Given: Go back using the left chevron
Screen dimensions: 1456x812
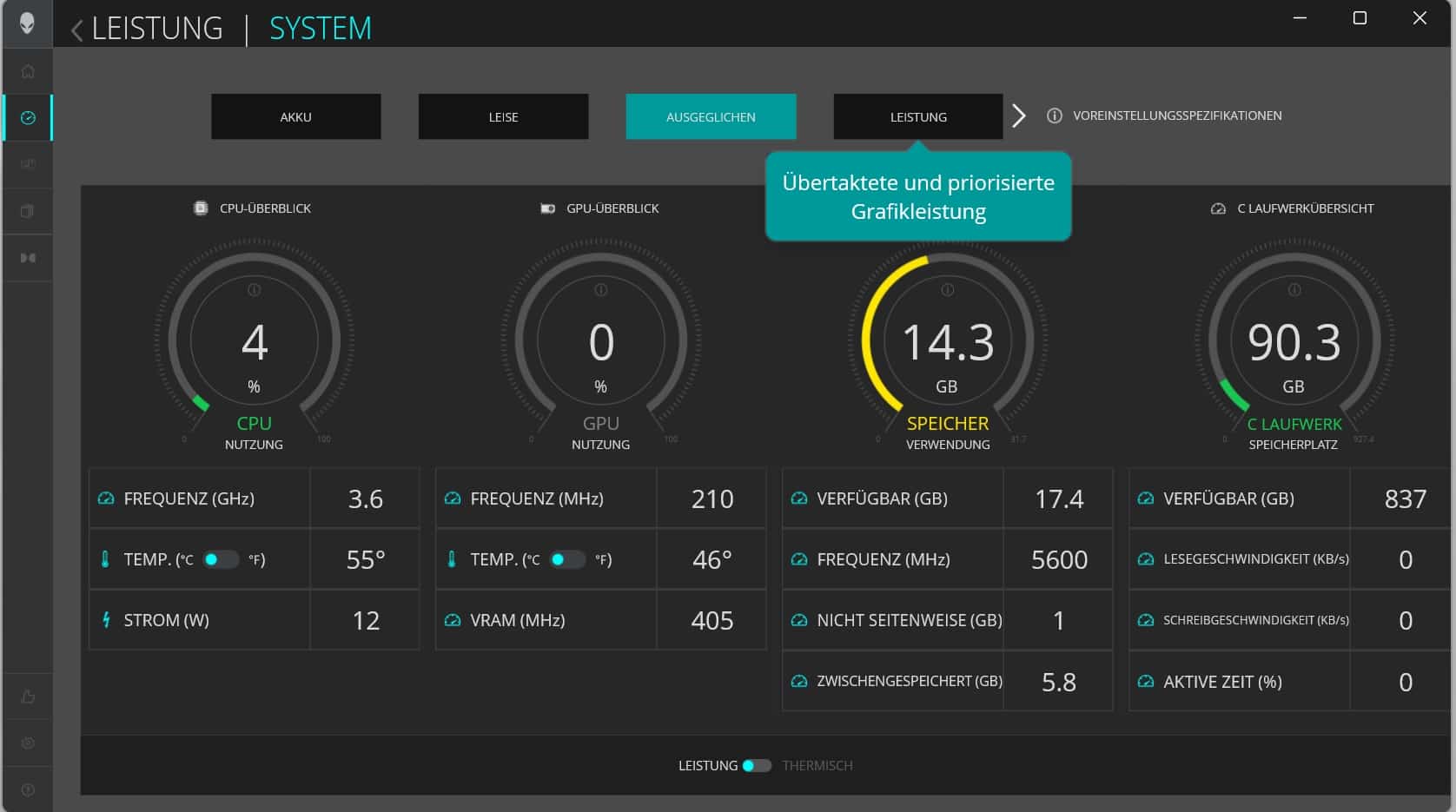Looking at the screenshot, I should (x=76, y=30).
